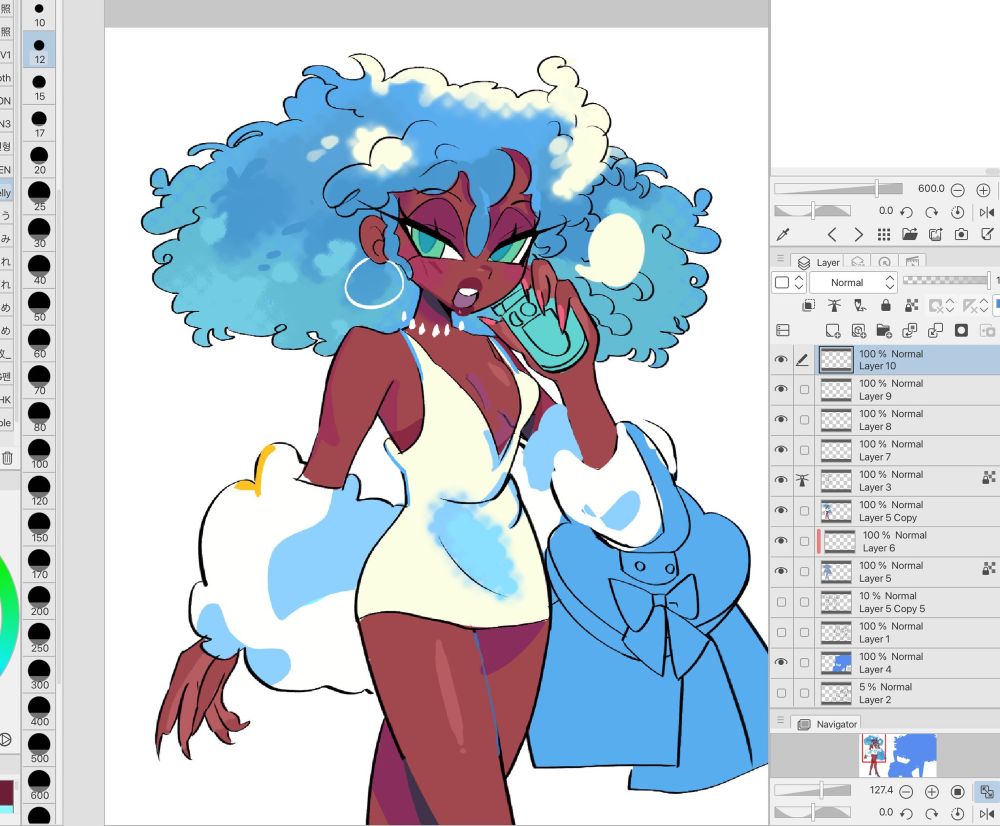Hide Layer 10 using its eye icon
This screenshot has height=826, width=1000.
click(x=781, y=360)
